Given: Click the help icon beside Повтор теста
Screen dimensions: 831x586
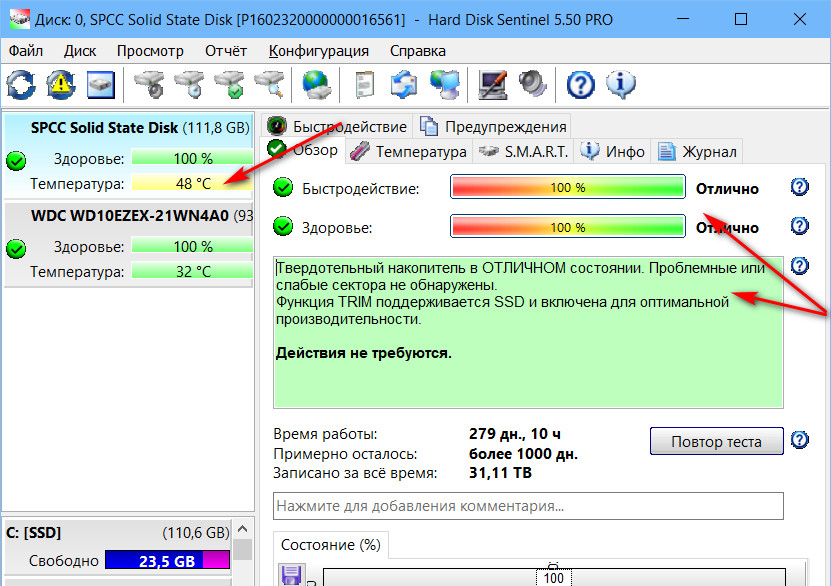Looking at the screenshot, I should pos(800,441).
